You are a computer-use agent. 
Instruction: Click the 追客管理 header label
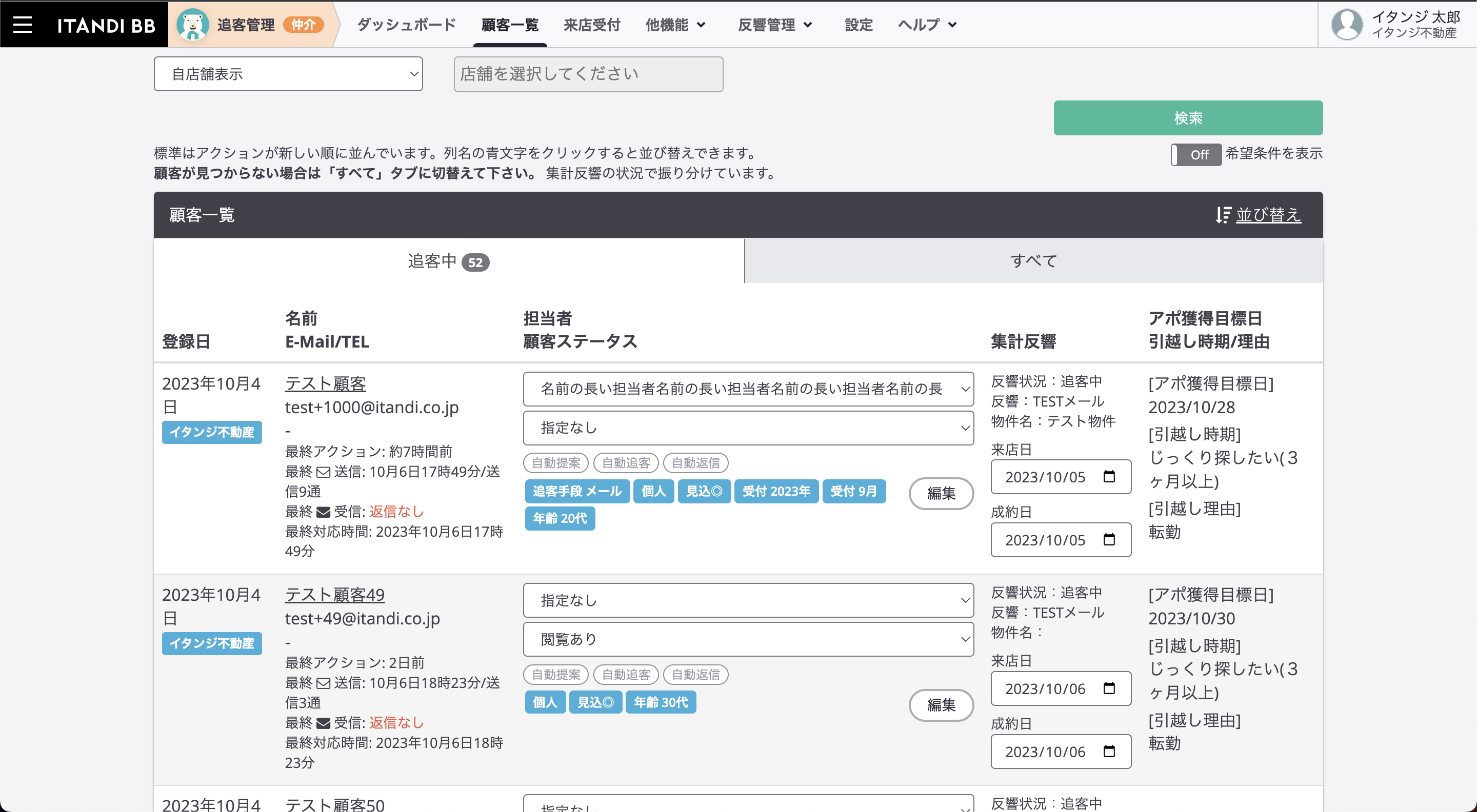[x=246, y=25]
